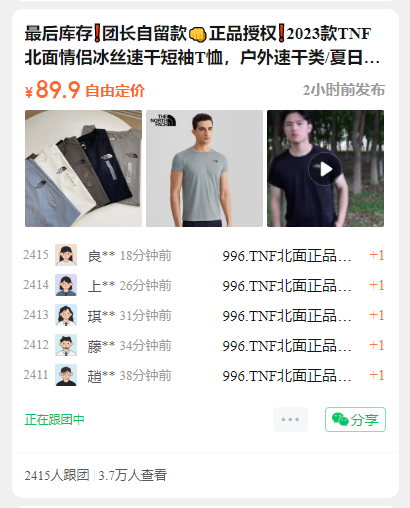Screen dimensions: 410x508
Task: Click avatar of buyer 良** in order 2415
Action: tap(66, 255)
